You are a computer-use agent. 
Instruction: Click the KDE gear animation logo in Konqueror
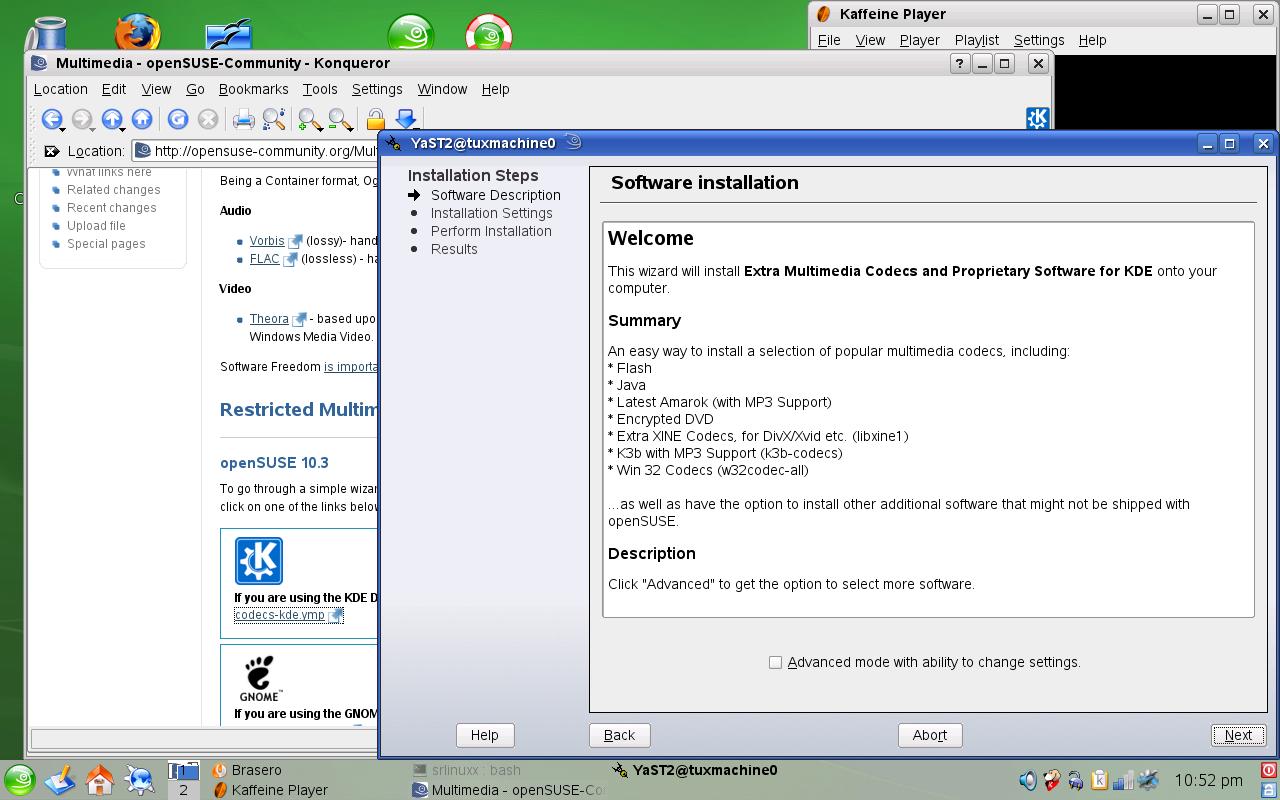point(1037,118)
